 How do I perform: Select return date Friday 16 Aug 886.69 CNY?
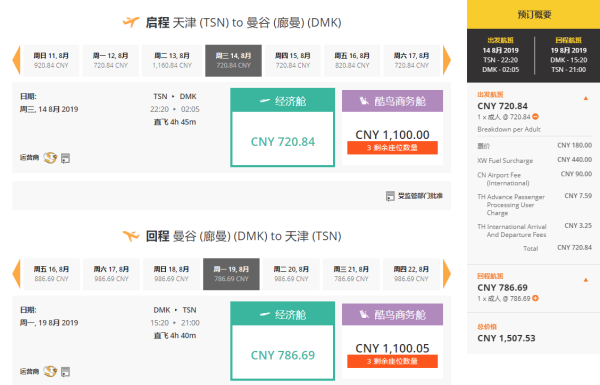pyautogui.click(x=51, y=274)
